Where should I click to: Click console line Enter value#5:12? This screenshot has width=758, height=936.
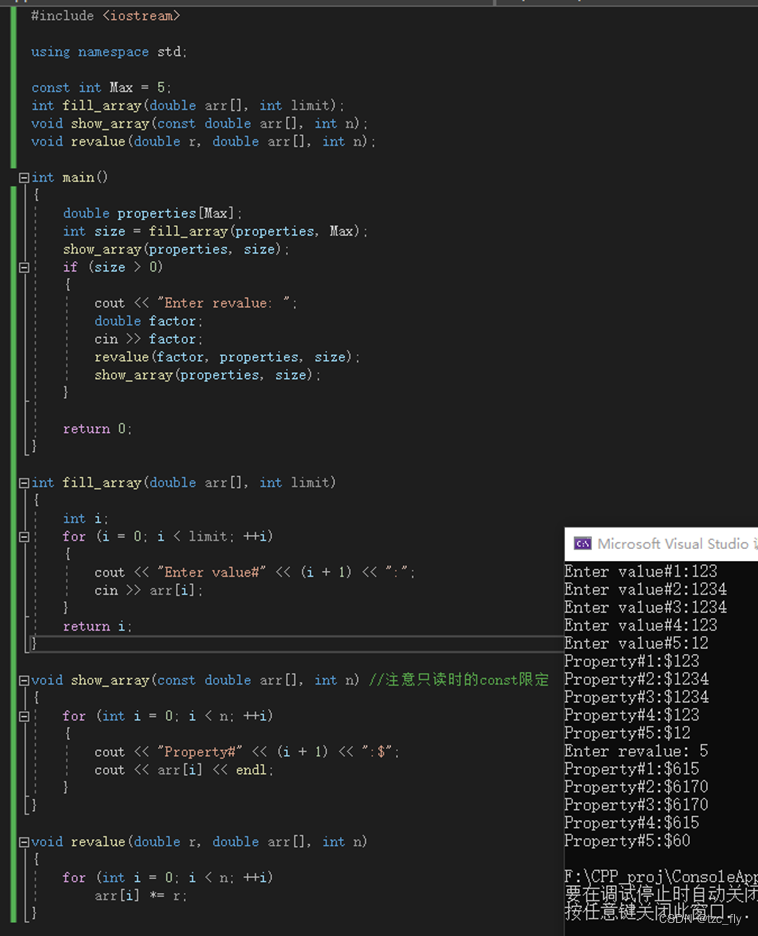(637, 644)
